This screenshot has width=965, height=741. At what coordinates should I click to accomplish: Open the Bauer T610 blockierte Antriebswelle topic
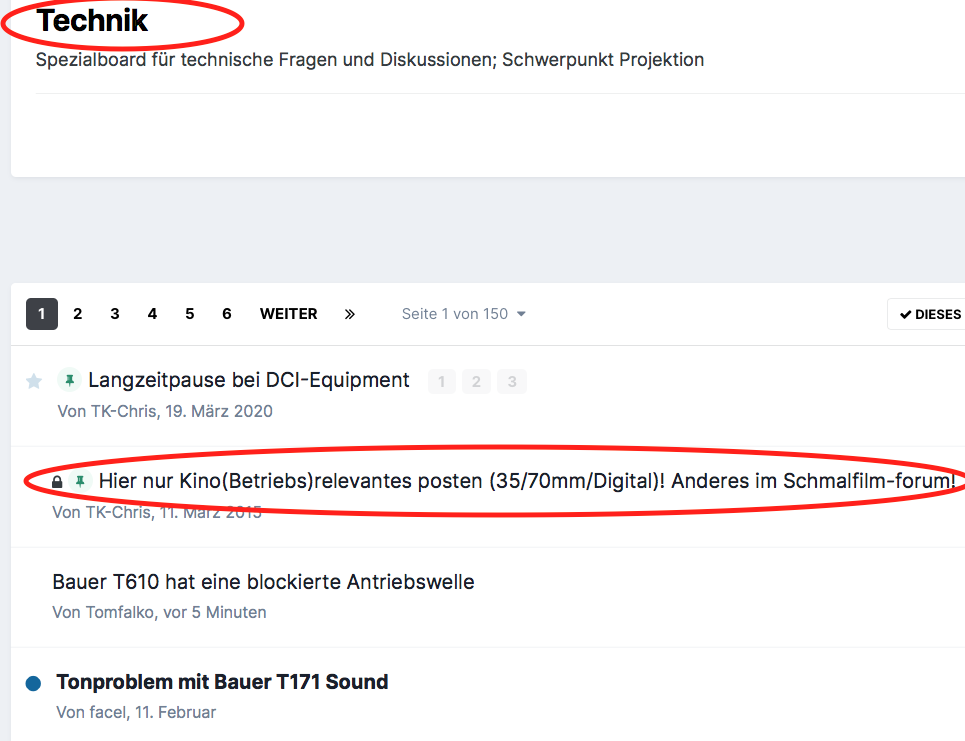point(263,582)
